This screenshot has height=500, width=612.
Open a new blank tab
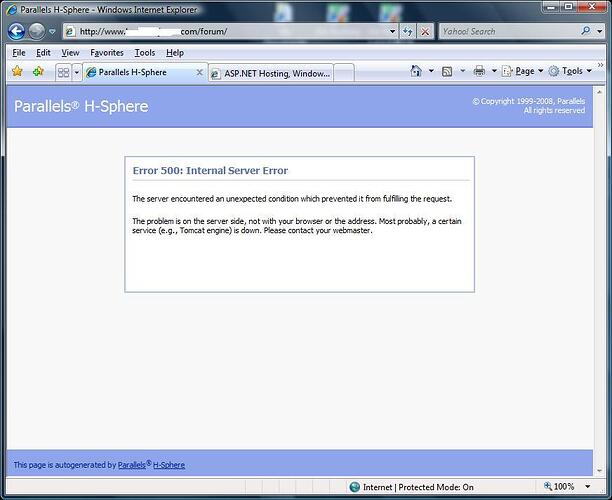tap(344, 73)
